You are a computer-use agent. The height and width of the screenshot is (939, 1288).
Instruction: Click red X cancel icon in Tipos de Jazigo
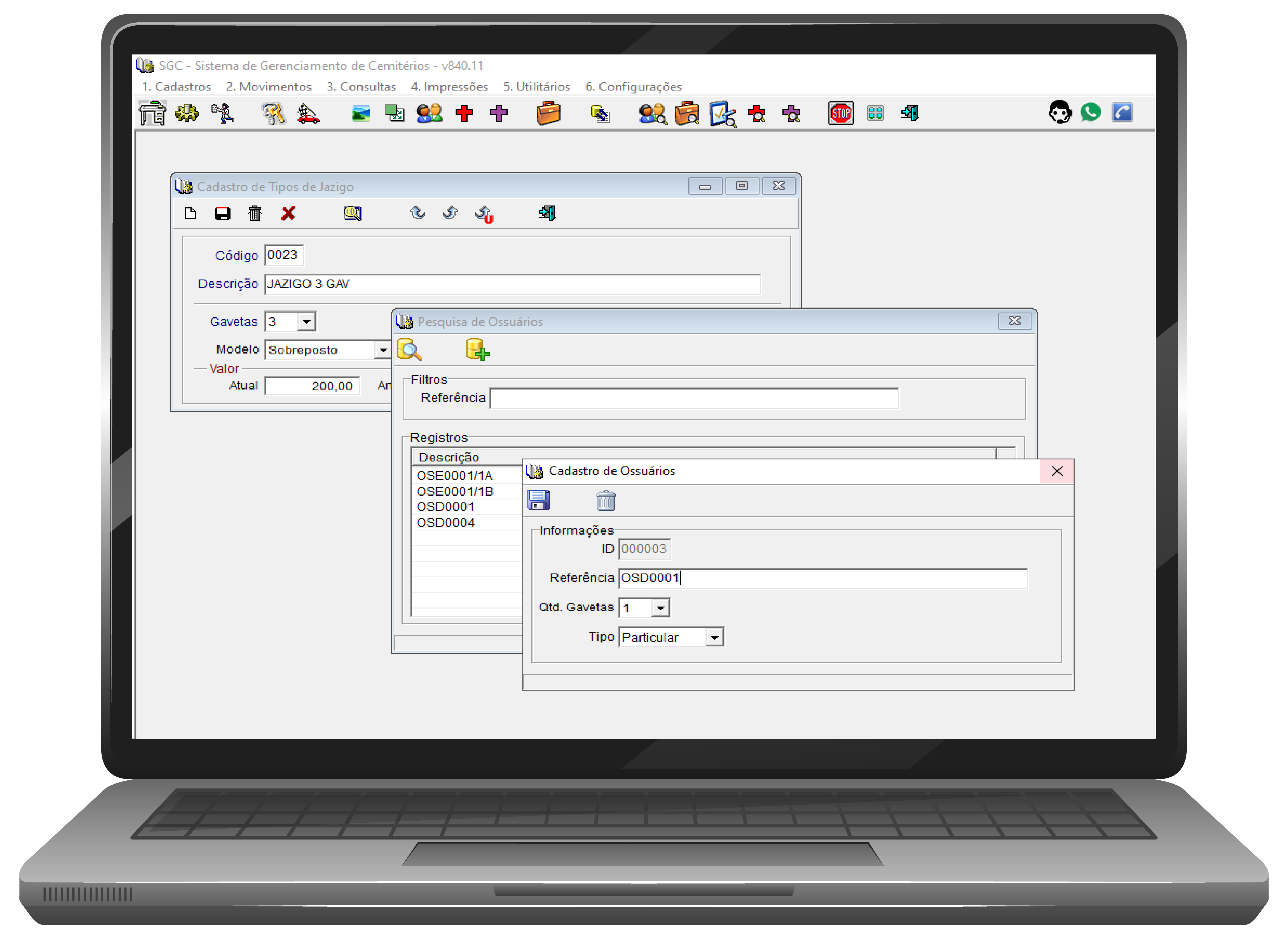[289, 214]
